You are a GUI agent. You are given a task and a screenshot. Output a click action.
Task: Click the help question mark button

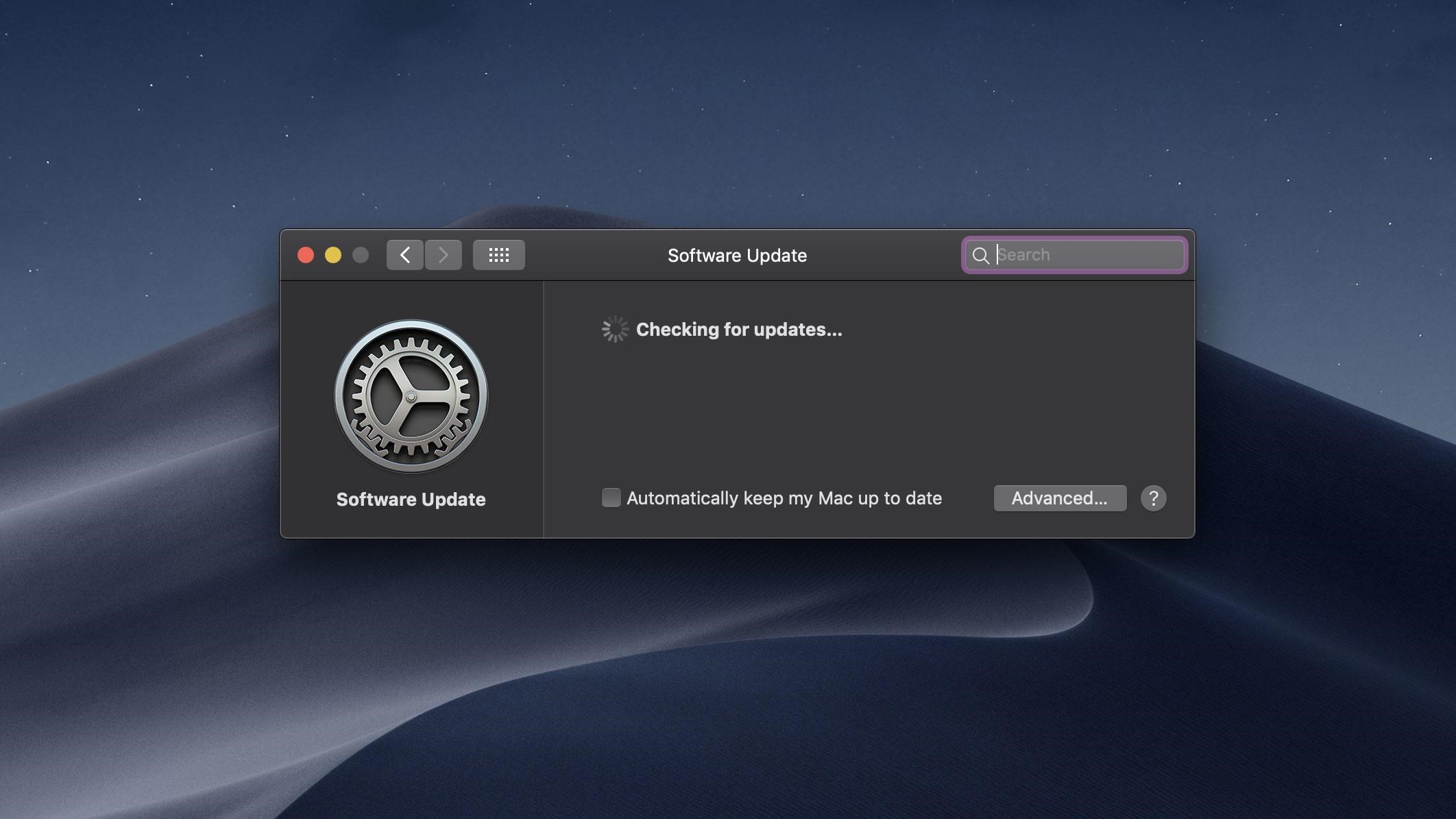pyautogui.click(x=1153, y=498)
